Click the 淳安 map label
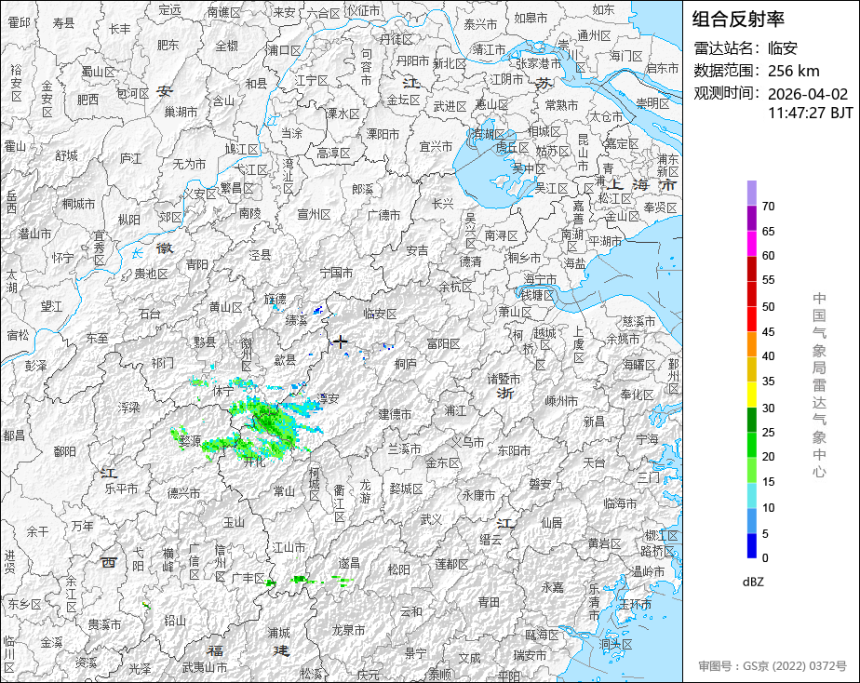This screenshot has height=683, width=860. point(329,399)
